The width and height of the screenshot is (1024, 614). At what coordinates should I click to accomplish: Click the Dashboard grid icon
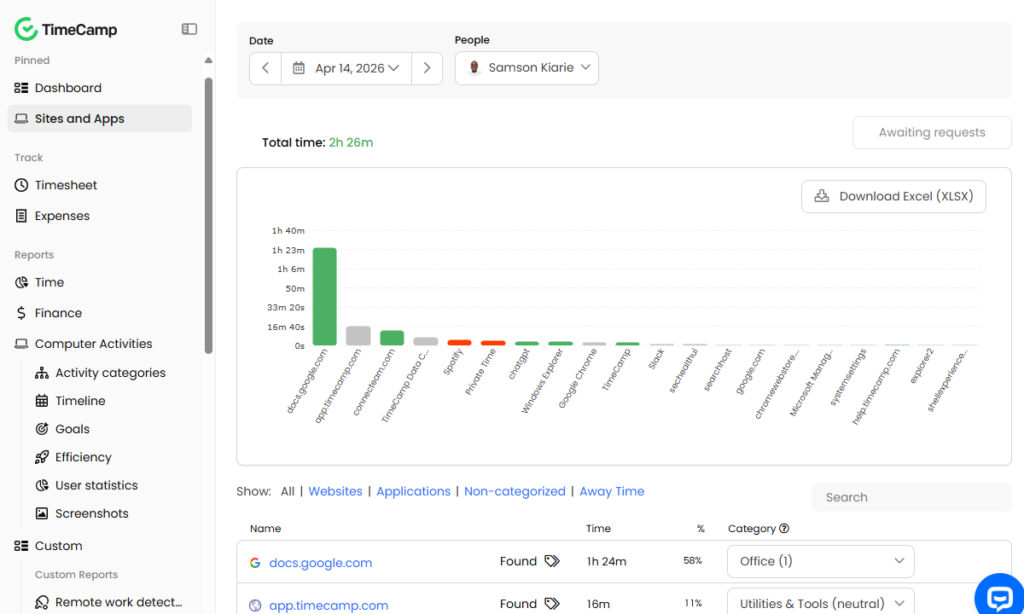(22, 88)
